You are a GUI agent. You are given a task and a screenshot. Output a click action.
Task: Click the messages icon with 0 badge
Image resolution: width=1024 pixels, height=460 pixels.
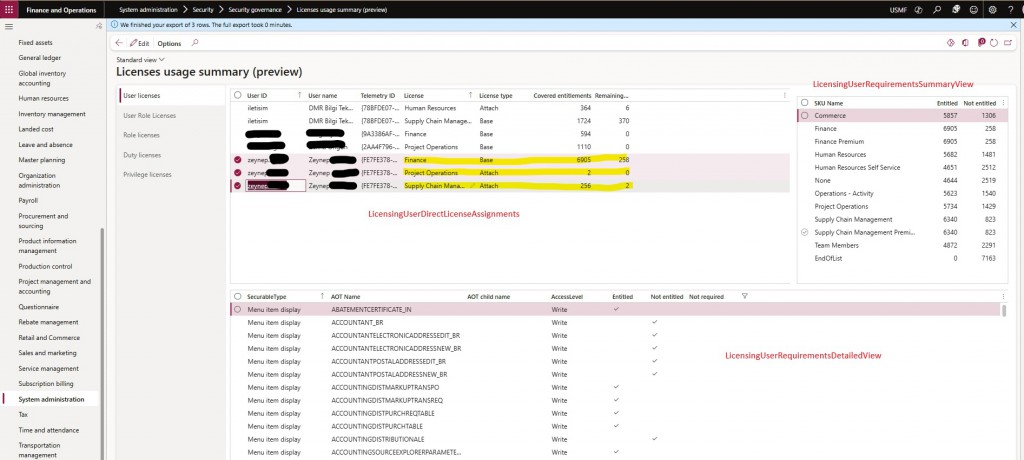click(981, 42)
